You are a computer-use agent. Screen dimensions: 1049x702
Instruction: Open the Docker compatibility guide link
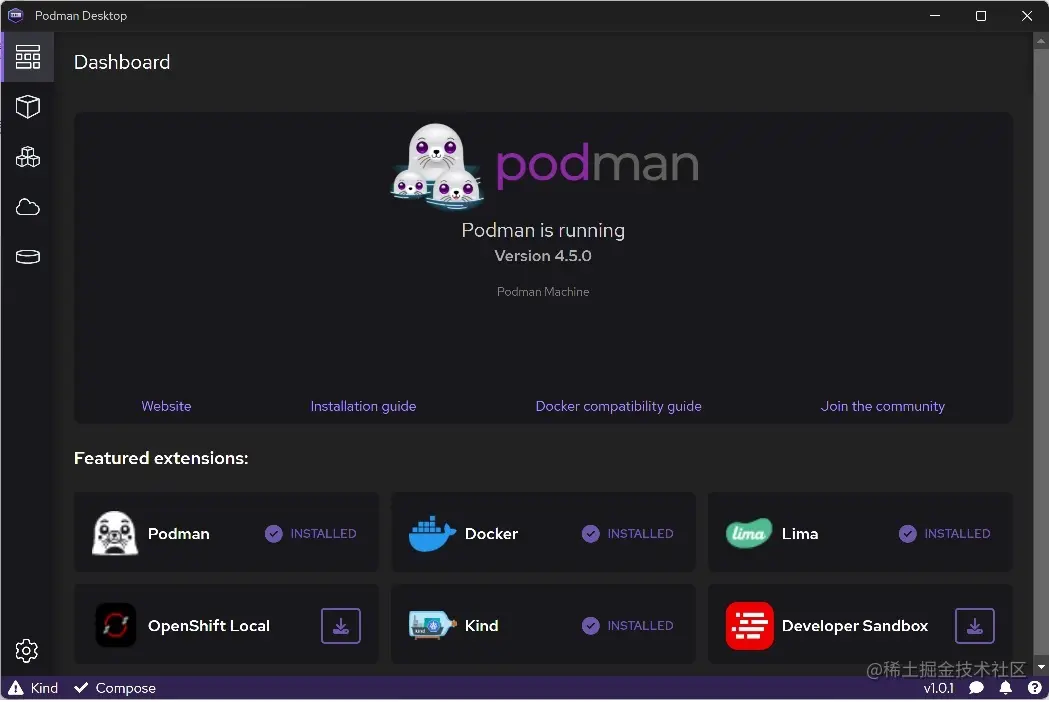(619, 407)
